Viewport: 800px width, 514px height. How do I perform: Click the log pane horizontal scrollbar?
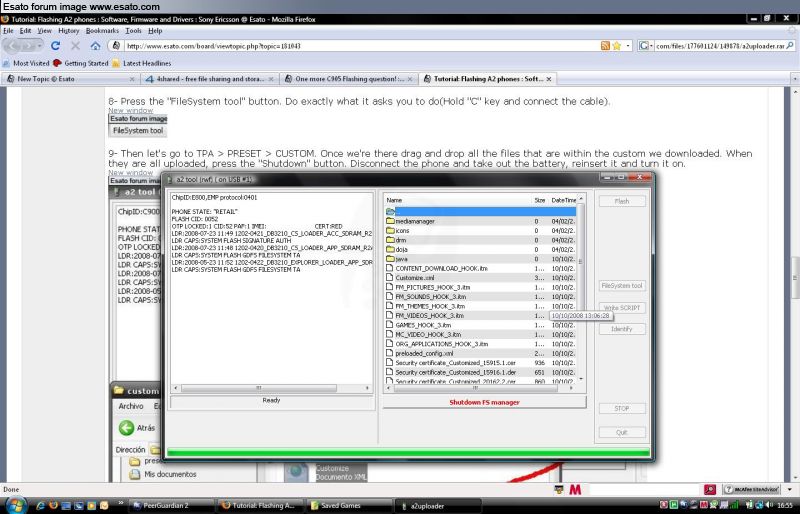tap(271, 388)
